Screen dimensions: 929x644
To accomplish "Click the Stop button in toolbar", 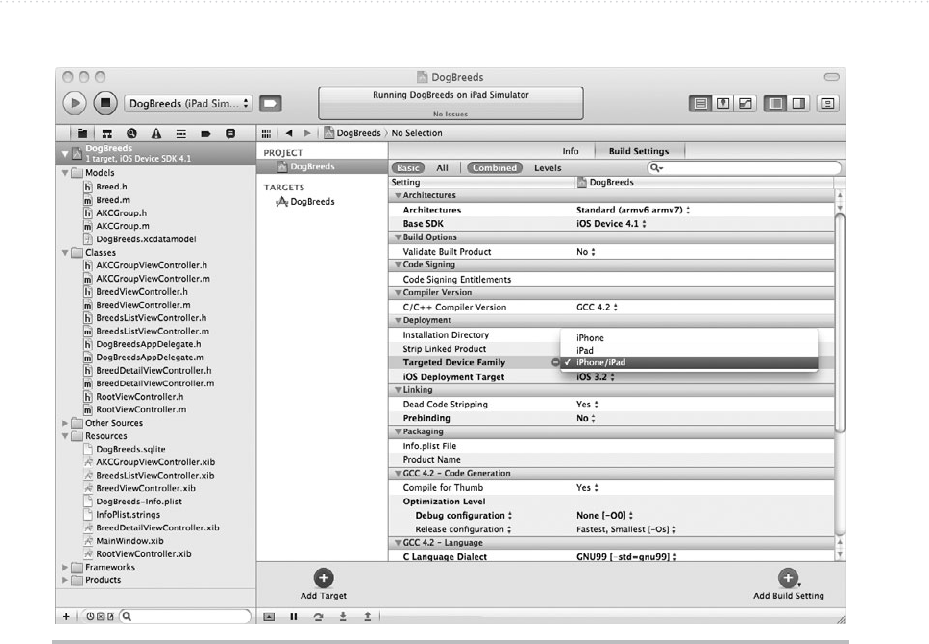I will tap(105, 103).
